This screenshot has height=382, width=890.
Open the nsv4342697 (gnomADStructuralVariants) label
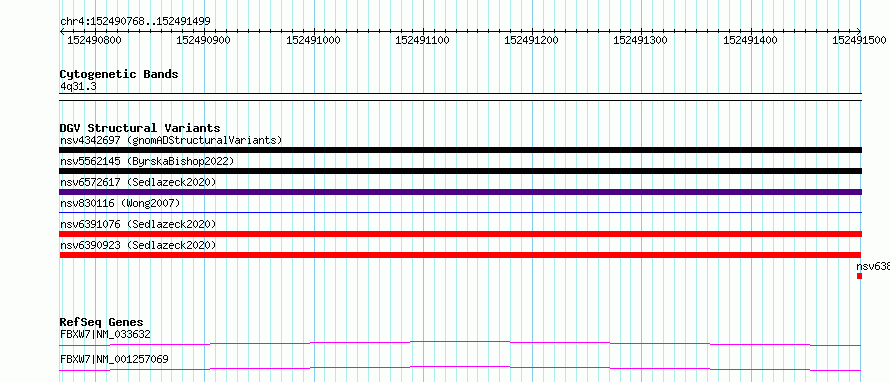171,140
